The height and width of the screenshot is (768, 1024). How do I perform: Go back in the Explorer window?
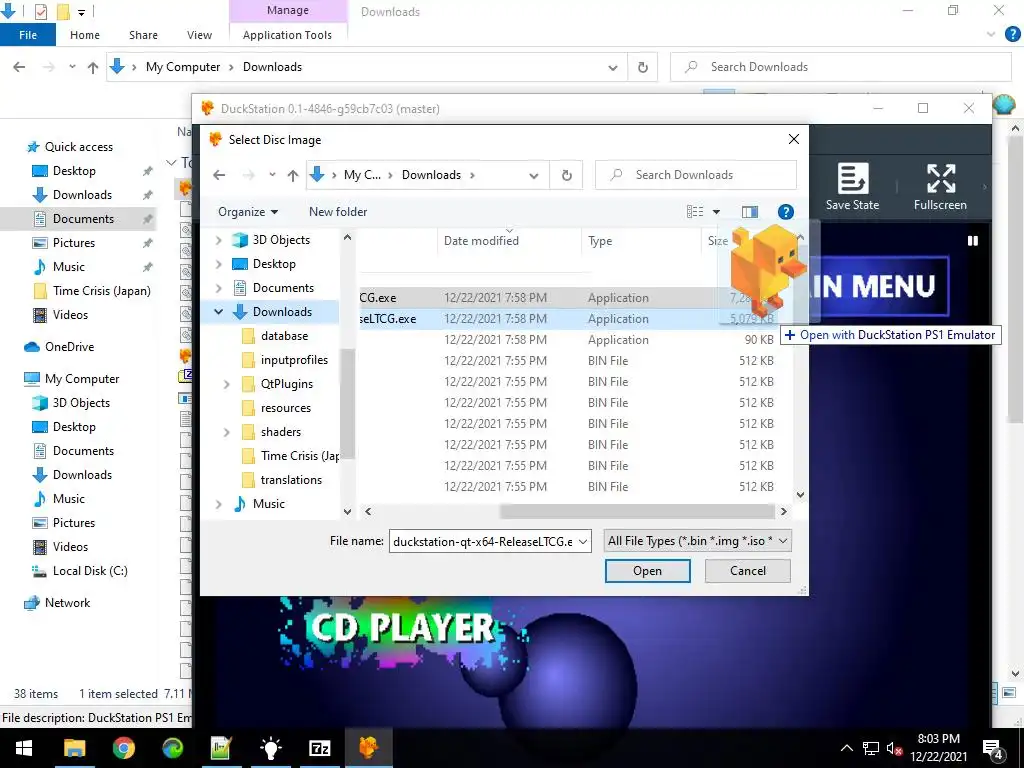(20, 67)
